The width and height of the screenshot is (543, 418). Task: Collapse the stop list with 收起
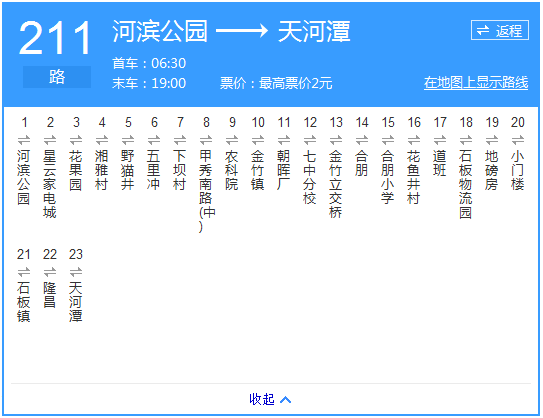(x=262, y=399)
